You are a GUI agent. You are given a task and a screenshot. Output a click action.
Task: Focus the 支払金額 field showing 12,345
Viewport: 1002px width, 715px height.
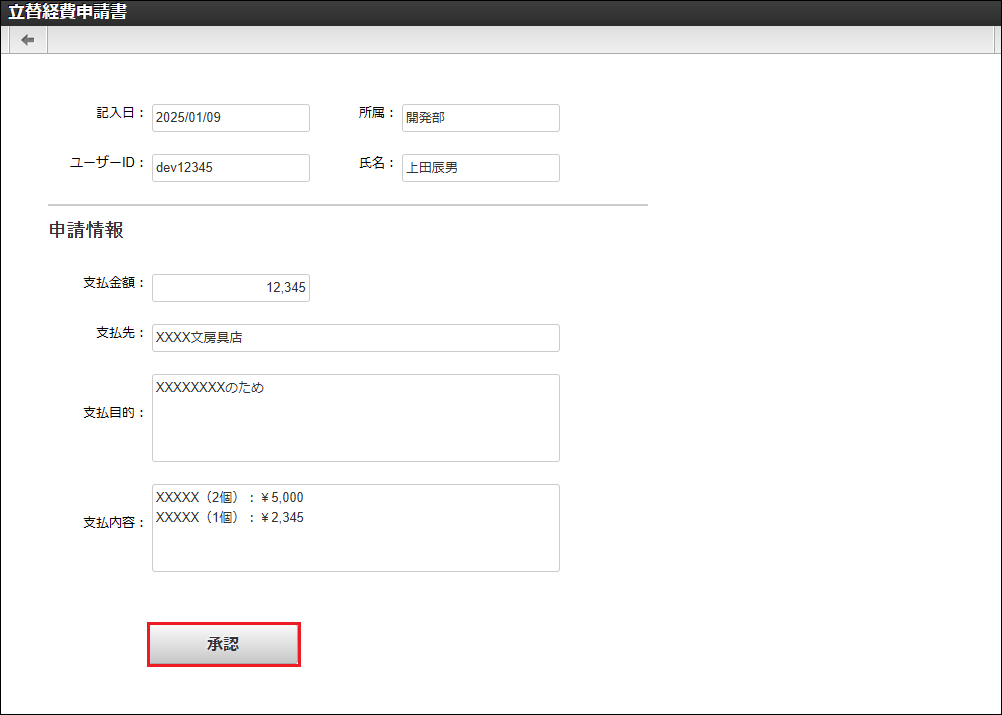click(230, 288)
